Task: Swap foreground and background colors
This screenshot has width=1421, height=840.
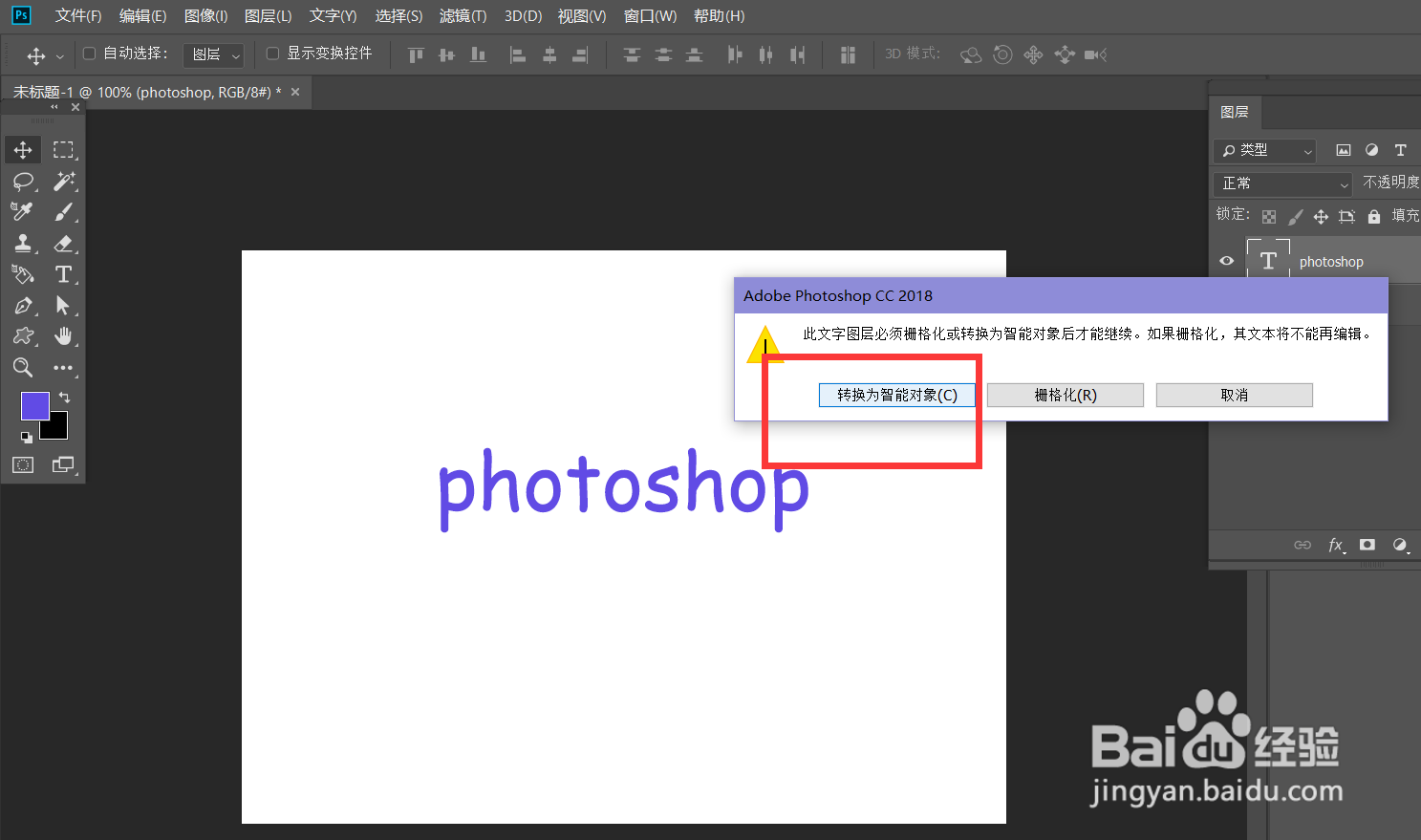Action: [64, 397]
